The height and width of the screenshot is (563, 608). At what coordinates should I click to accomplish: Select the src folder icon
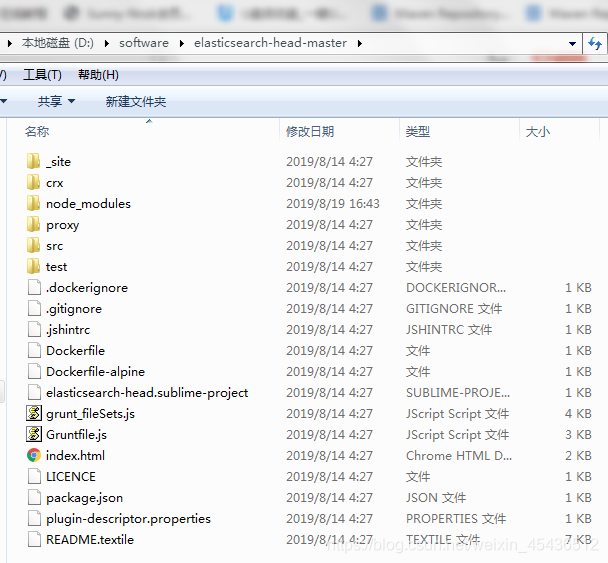click(x=33, y=245)
